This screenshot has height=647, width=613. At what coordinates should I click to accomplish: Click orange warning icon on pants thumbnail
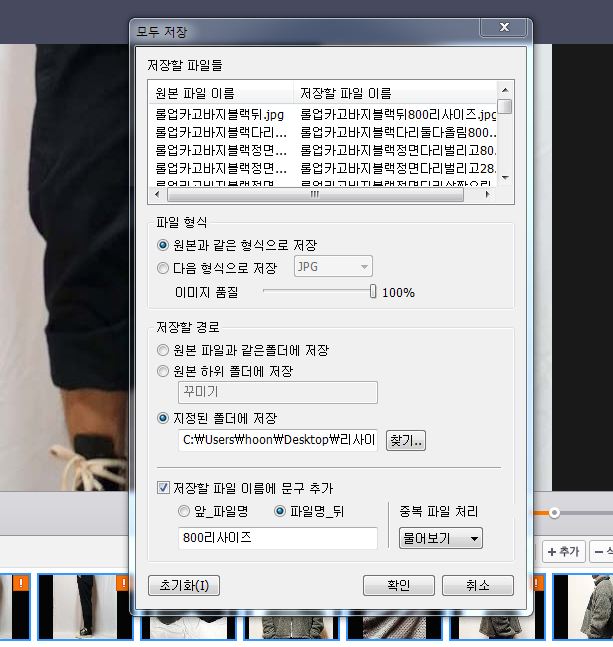(122, 583)
